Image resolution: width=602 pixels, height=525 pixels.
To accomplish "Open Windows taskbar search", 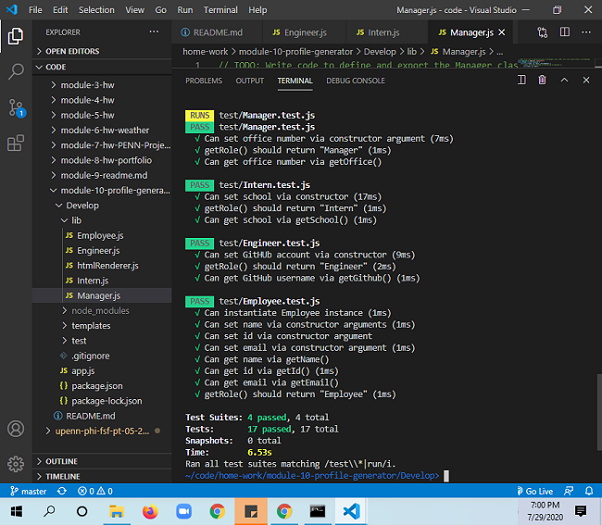I will 49,511.
